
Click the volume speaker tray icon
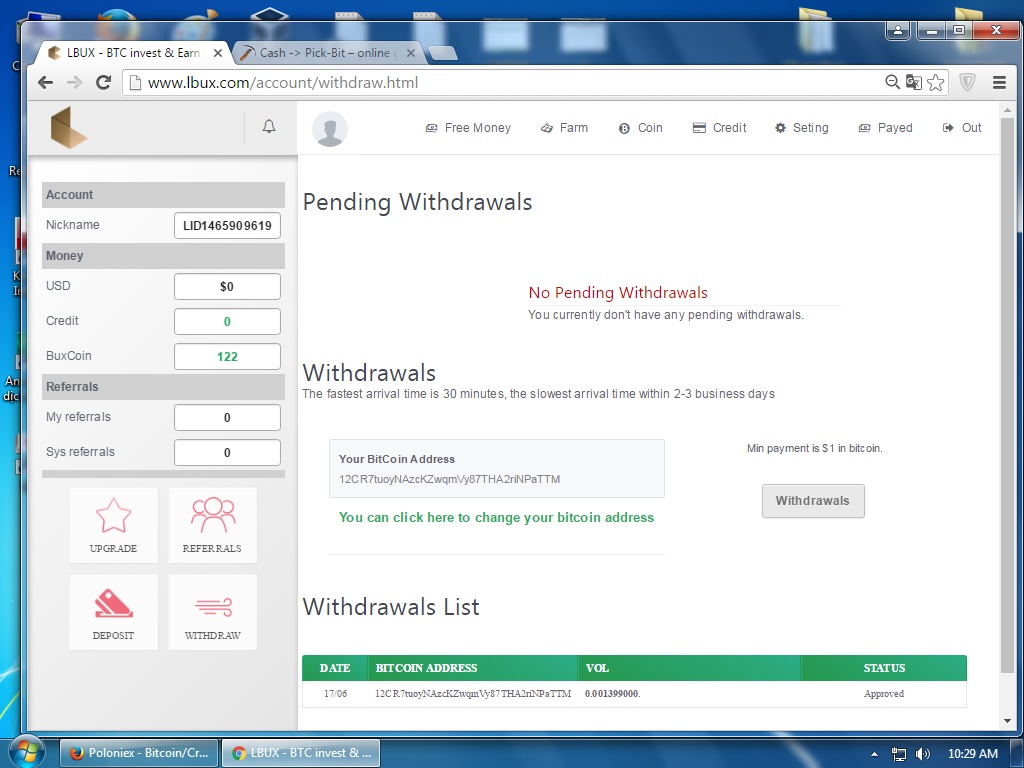[x=923, y=754]
